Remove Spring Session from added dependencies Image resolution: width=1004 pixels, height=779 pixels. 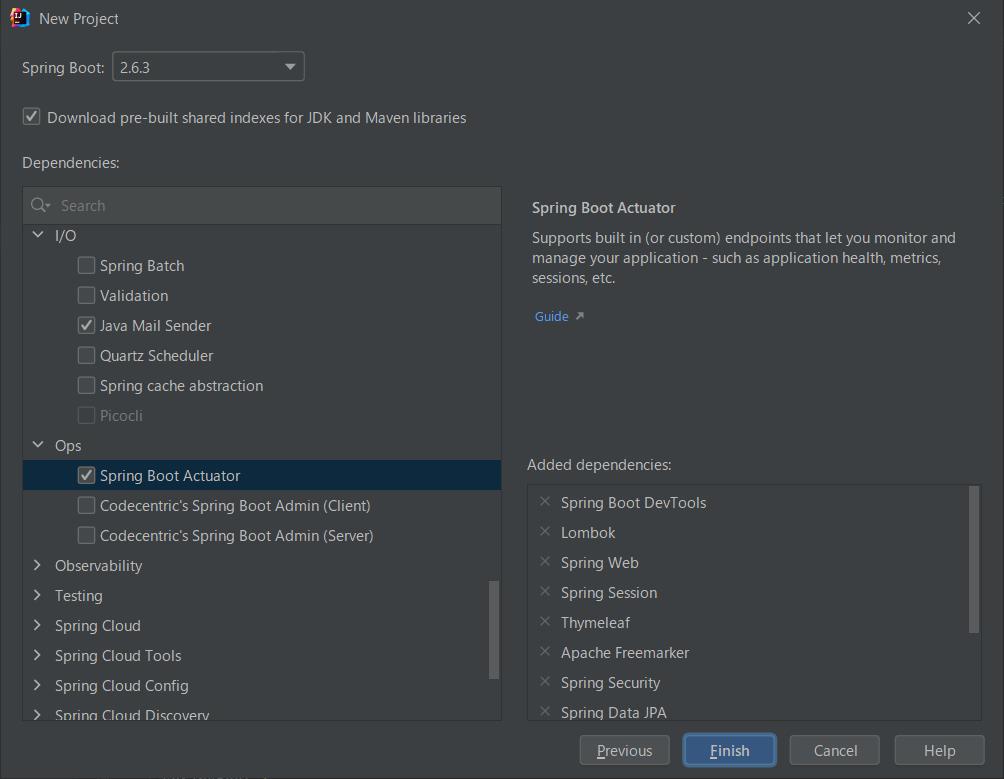click(545, 592)
